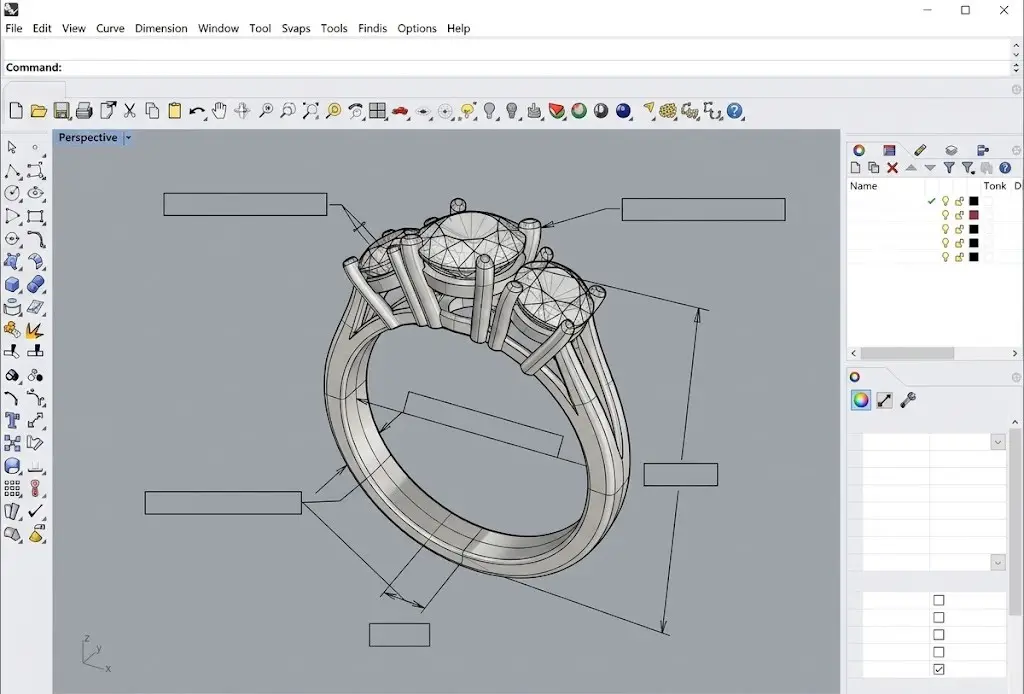Open layers panel help blue question mark

pyautogui.click(x=1005, y=168)
